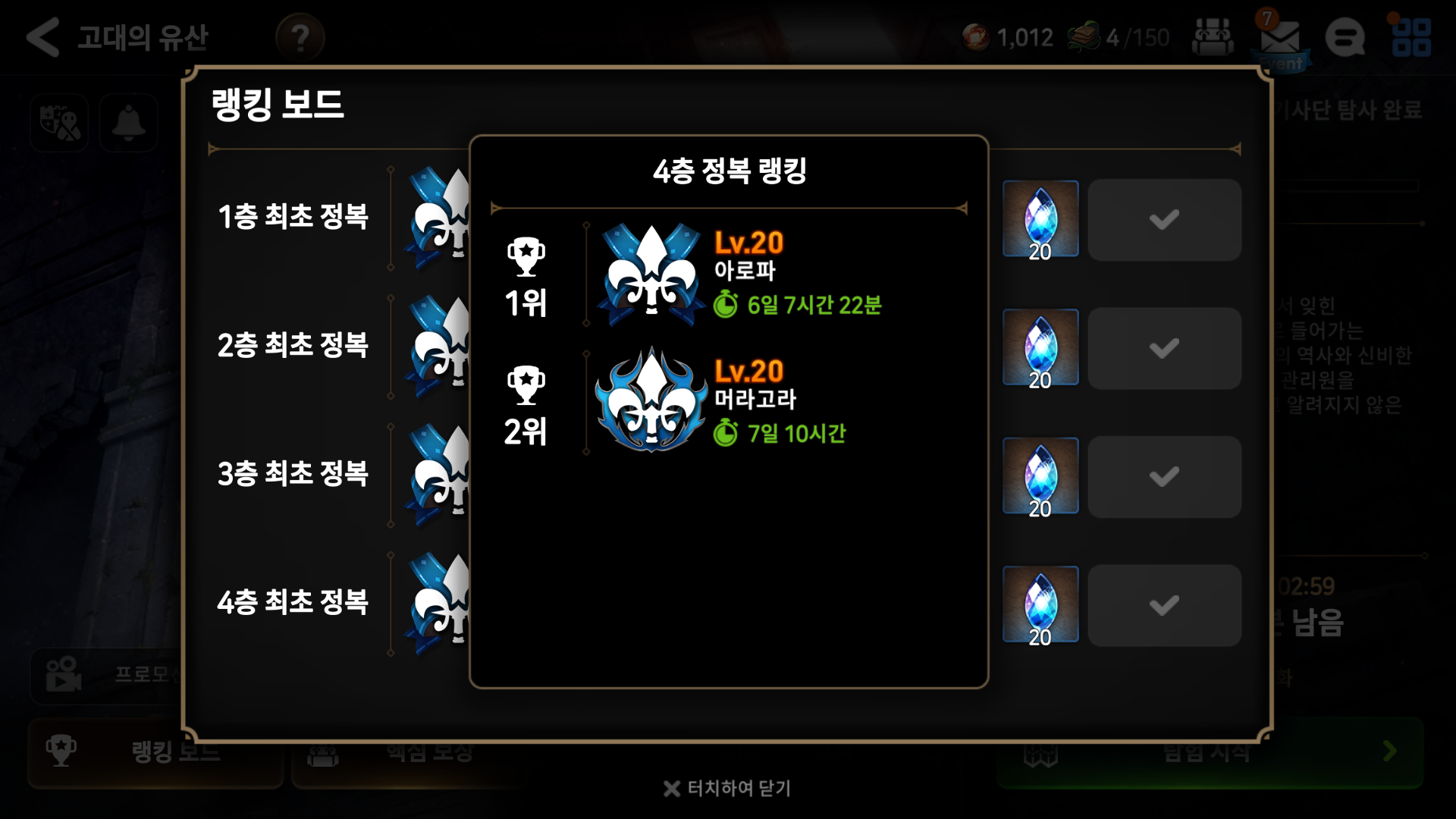Viewport: 1456px width, 819px height.
Task: Tap the red currency 1,012 counter
Action: (x=1008, y=37)
